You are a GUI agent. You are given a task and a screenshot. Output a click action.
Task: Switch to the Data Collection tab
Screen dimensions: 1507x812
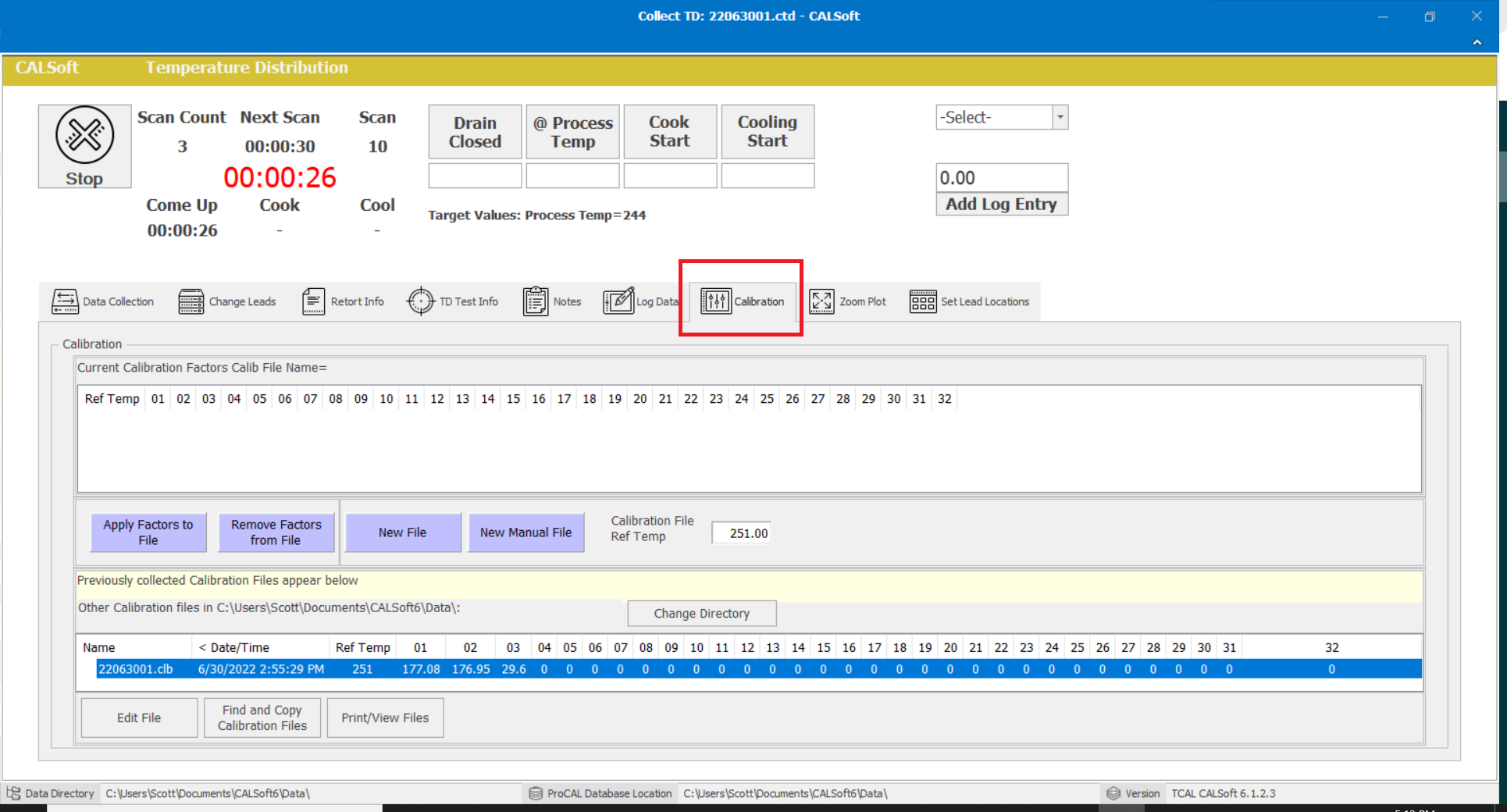[x=103, y=301]
